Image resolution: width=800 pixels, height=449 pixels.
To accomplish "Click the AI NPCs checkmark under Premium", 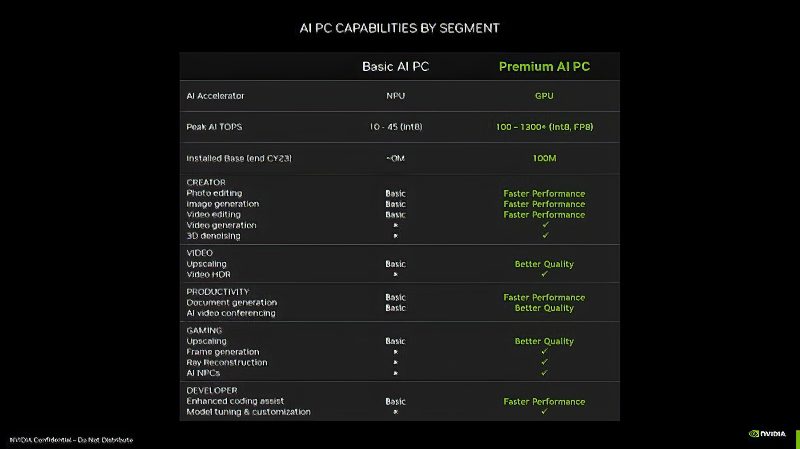I will point(545,373).
